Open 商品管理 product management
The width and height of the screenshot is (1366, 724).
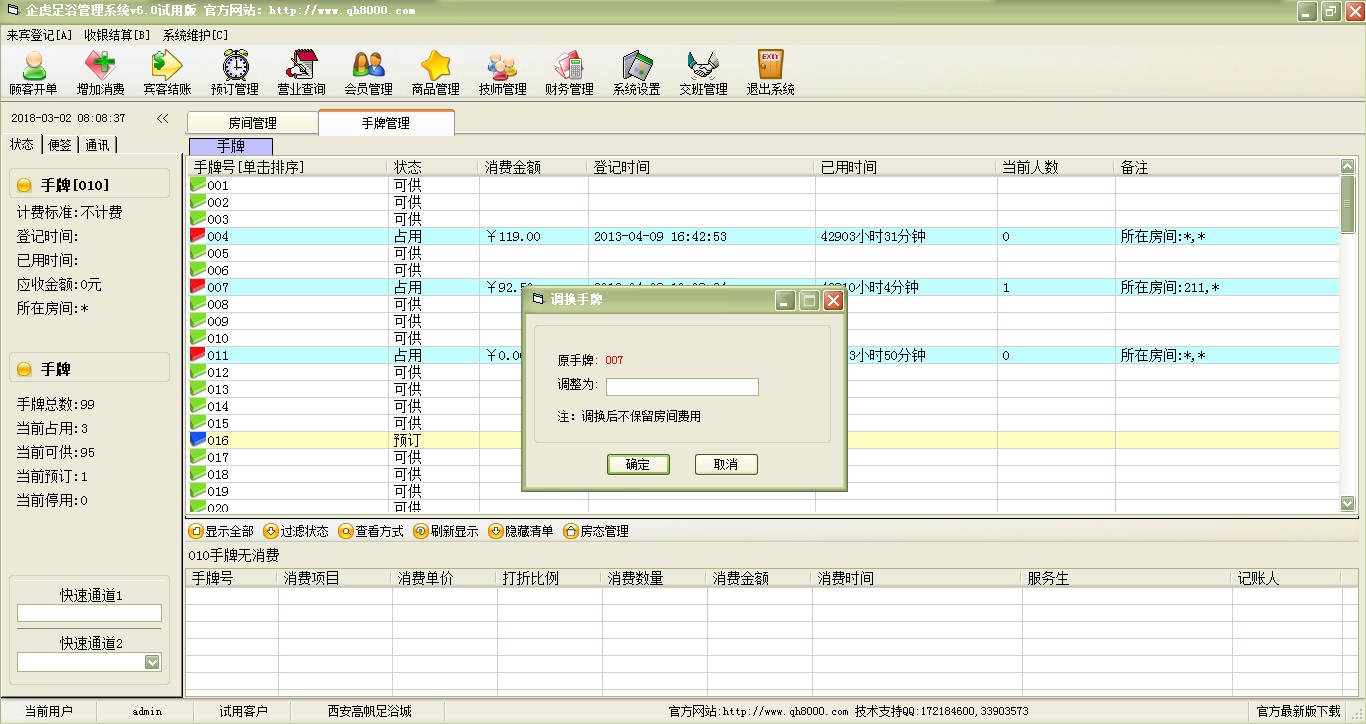click(436, 73)
